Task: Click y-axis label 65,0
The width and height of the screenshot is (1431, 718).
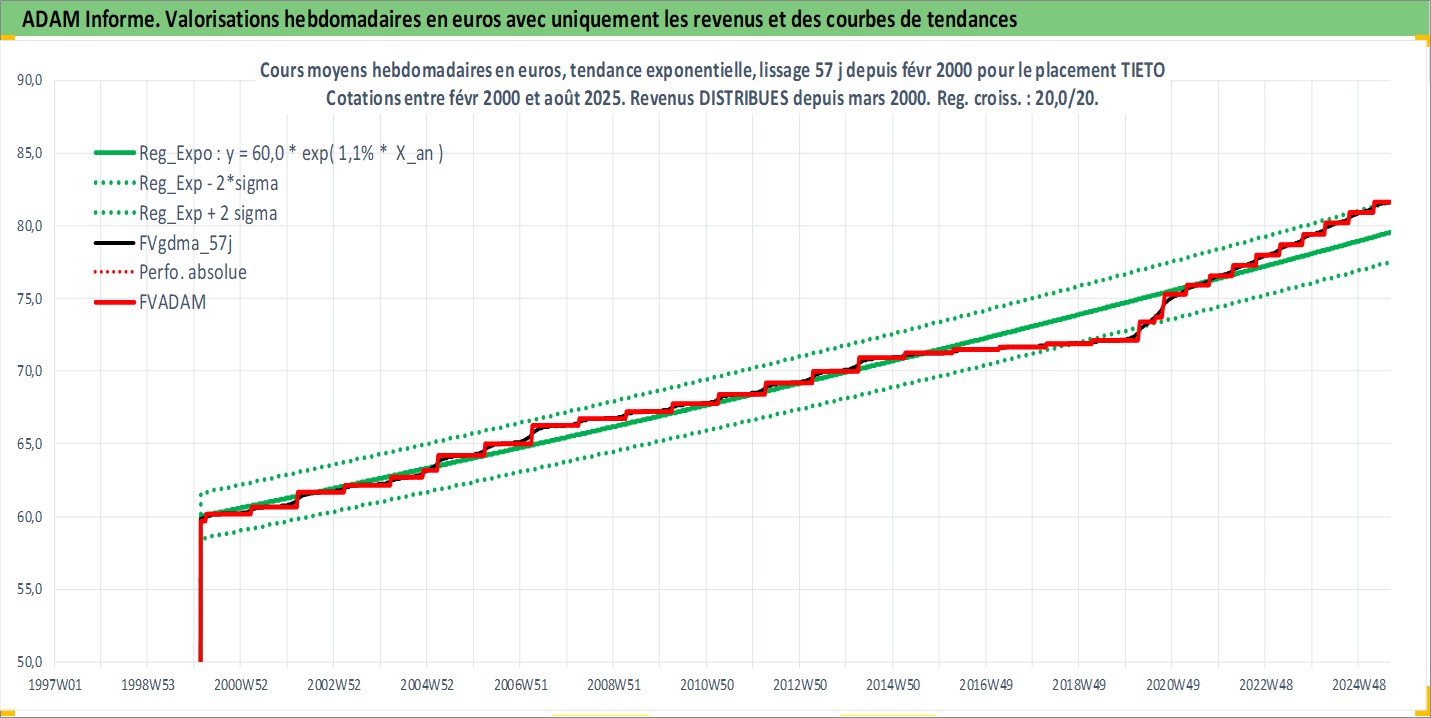Action: (31, 444)
